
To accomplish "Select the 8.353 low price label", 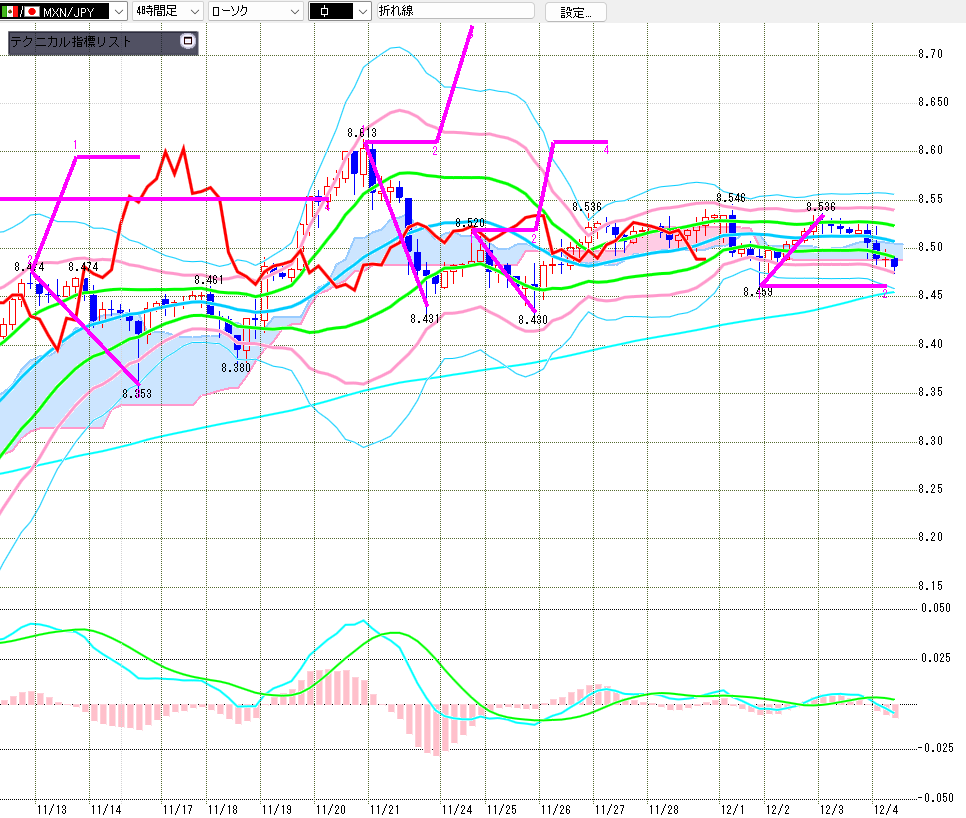I will coord(137,393).
